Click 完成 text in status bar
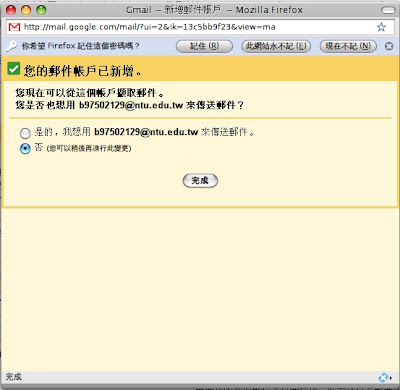 tap(14, 377)
